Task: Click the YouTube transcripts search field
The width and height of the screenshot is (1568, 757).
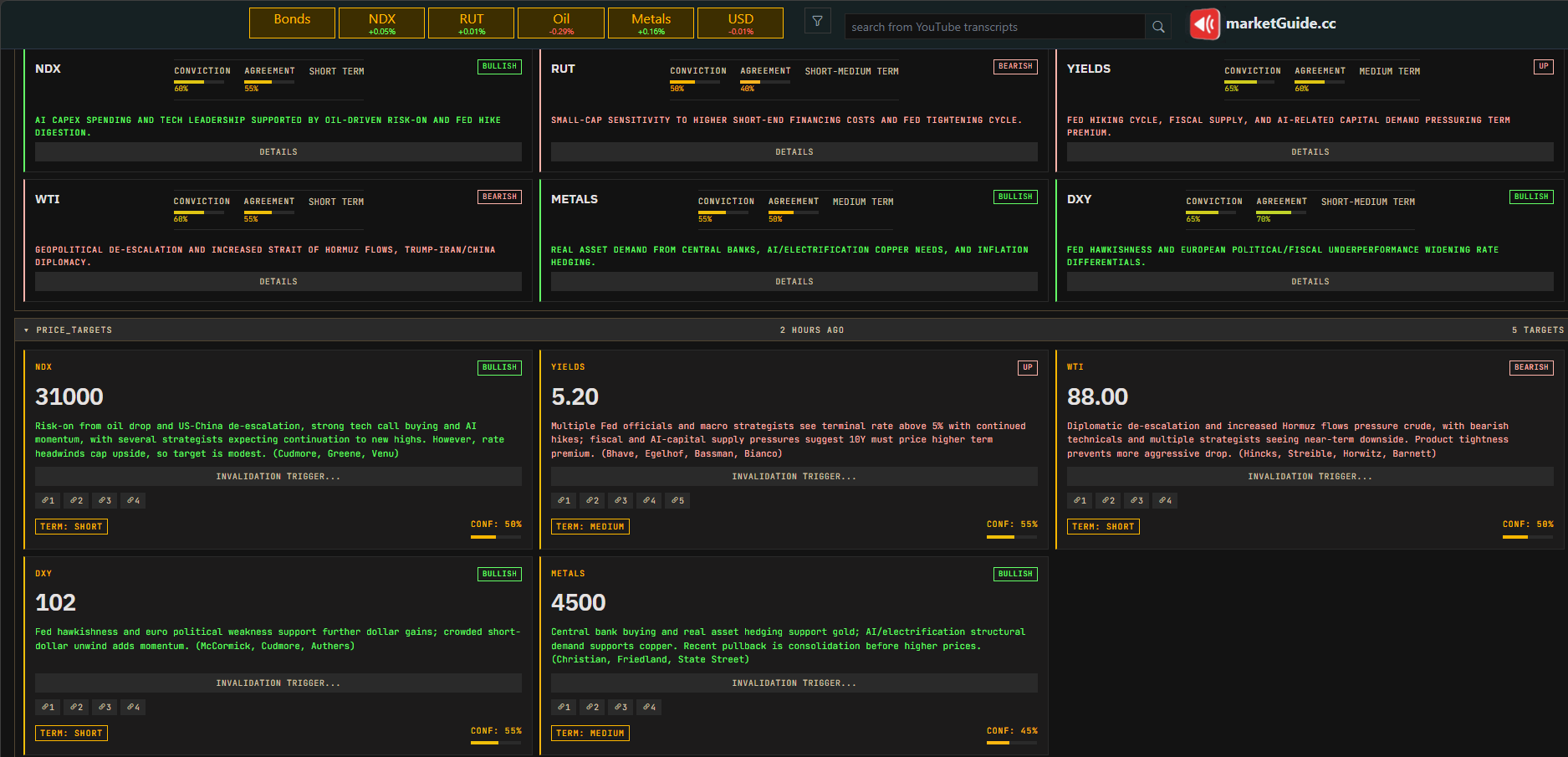Action: pos(995,27)
